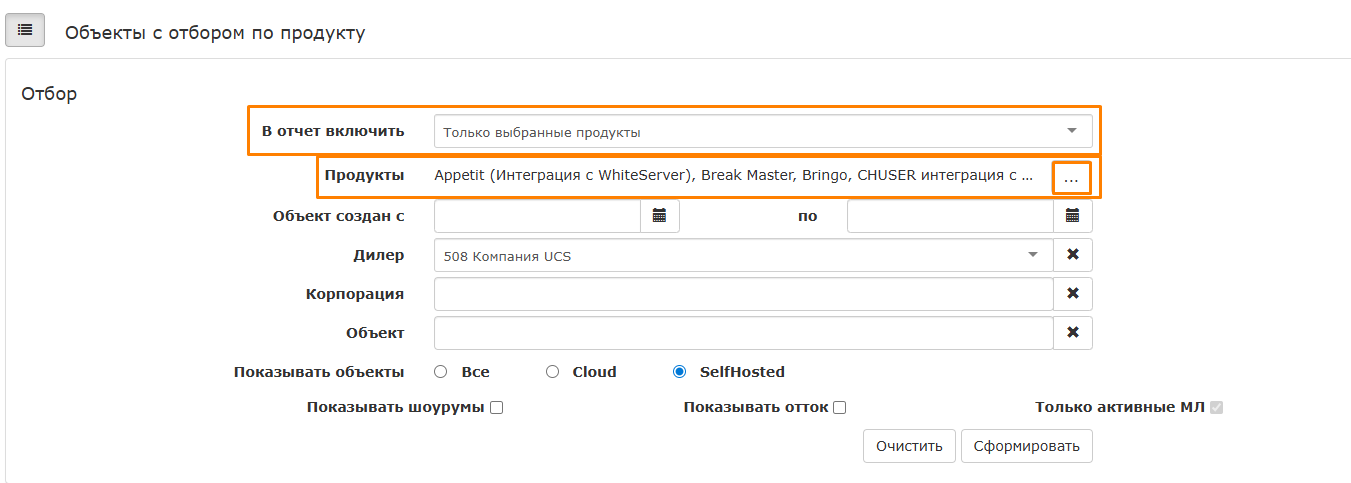Screen dimensions: 1351x483
Task: Clear the Объект field with X
Action: pyautogui.click(x=1072, y=333)
